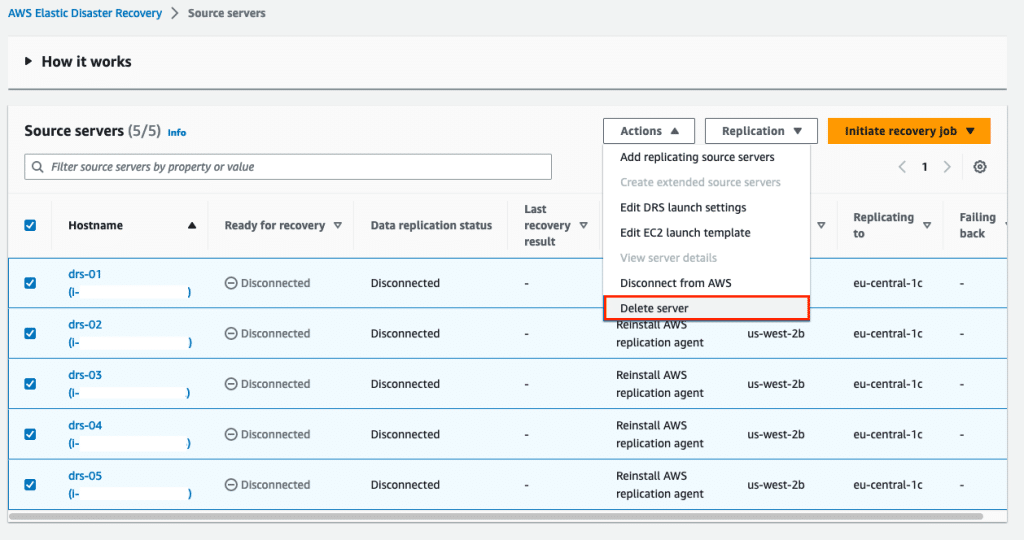Toggle the select-all servers checkbox
This screenshot has height=540, width=1024.
(30, 225)
